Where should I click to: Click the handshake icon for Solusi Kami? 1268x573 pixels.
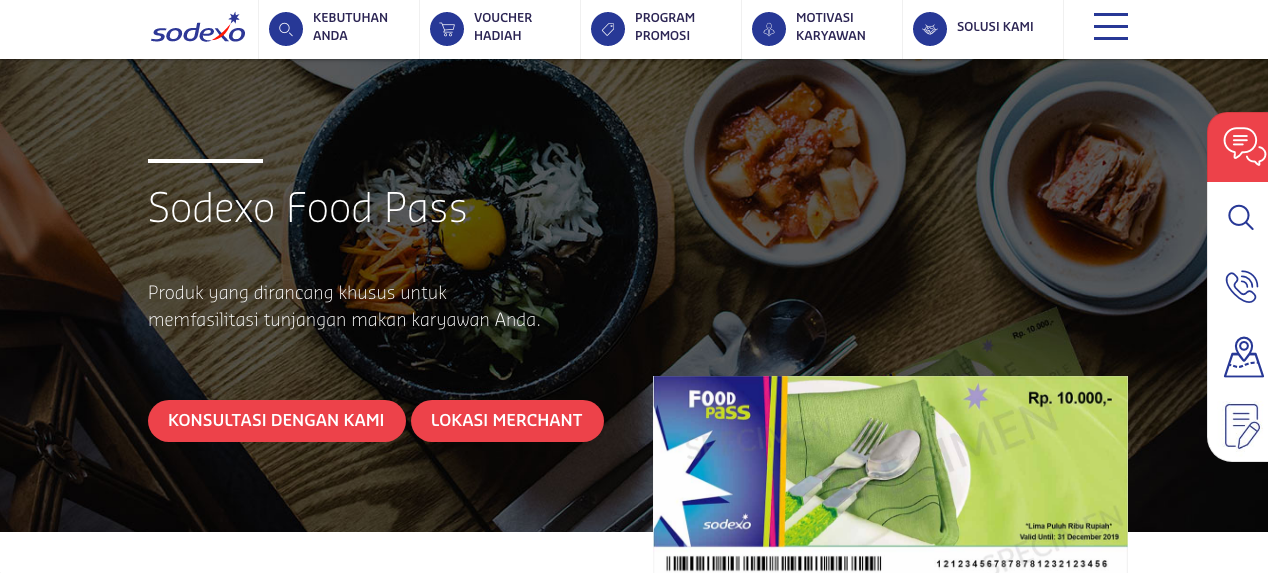(x=930, y=29)
